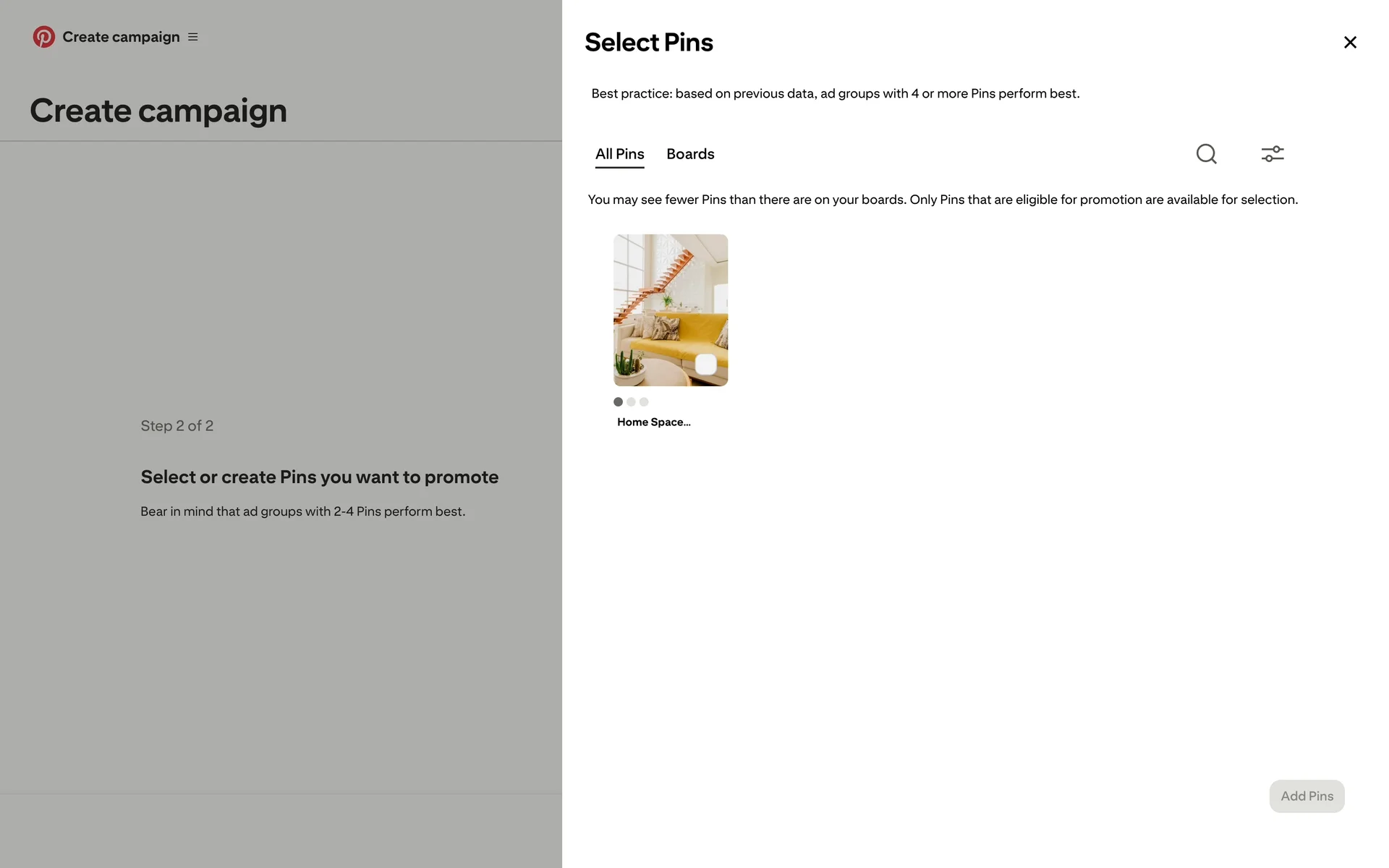Click the Home Space... pin title
1389x868 pixels.
[x=653, y=422]
